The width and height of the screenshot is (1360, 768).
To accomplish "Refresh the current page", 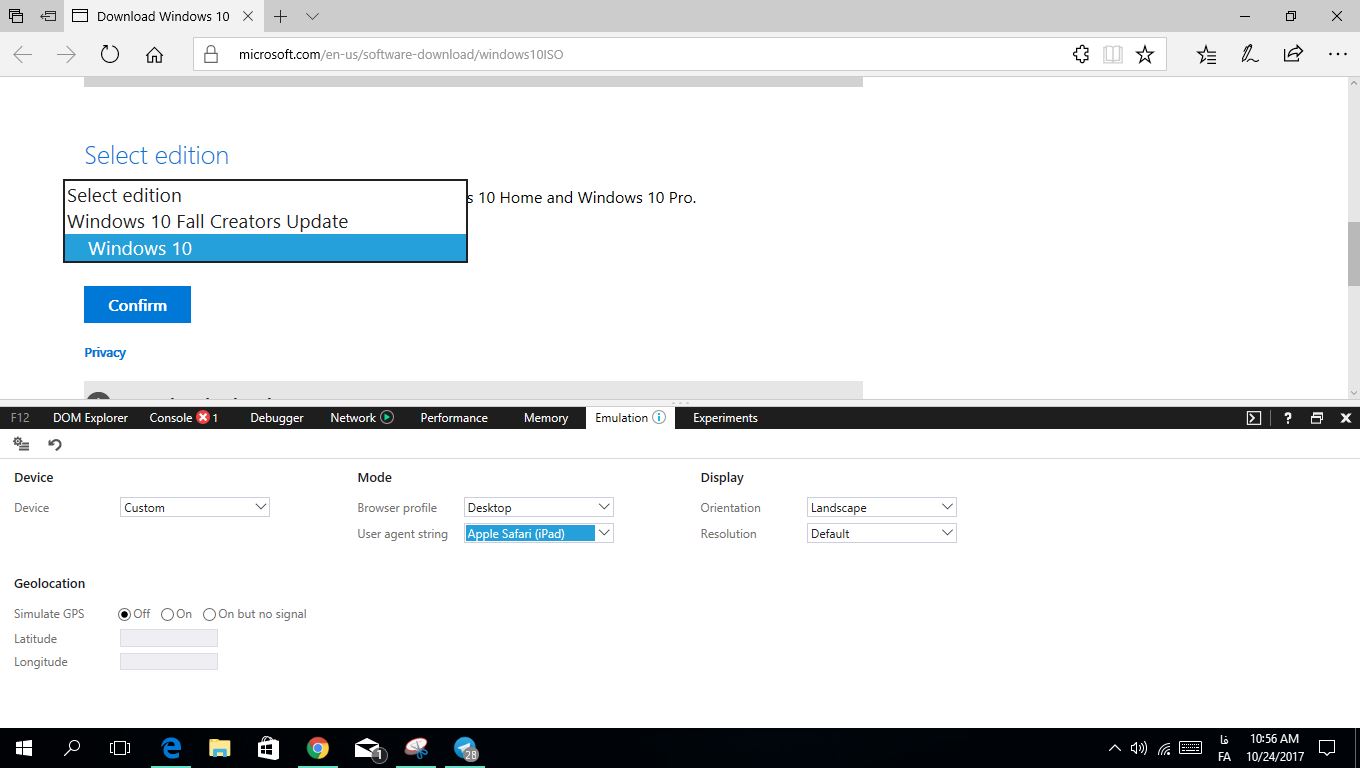I will click(110, 55).
